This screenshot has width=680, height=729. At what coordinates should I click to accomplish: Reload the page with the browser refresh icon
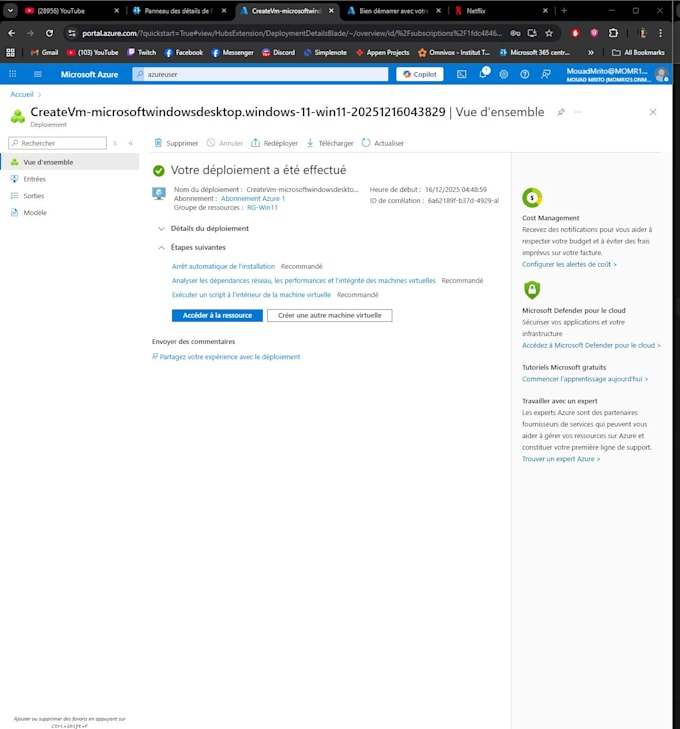click(x=49, y=33)
